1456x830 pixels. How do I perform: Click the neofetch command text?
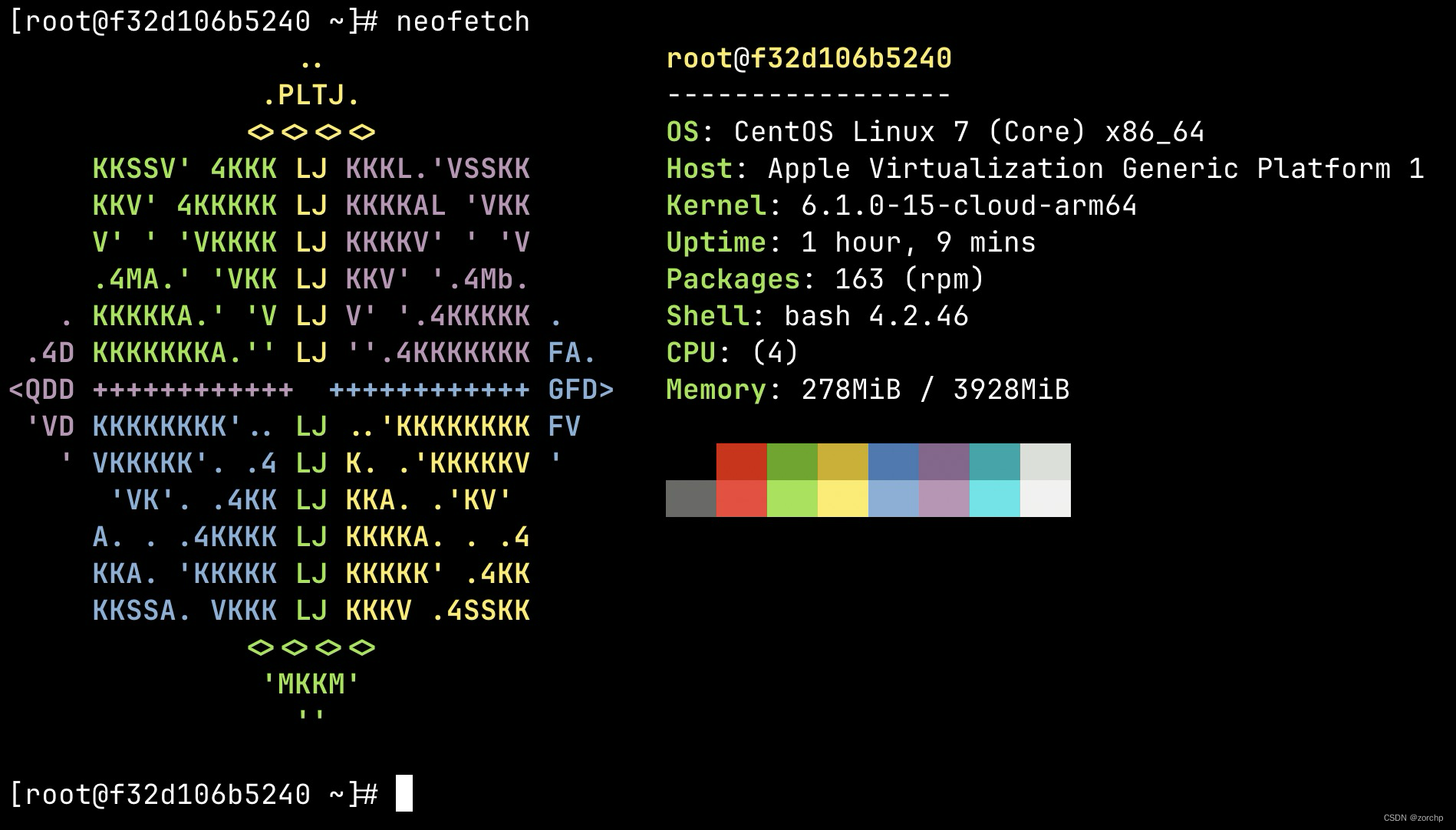(463, 21)
